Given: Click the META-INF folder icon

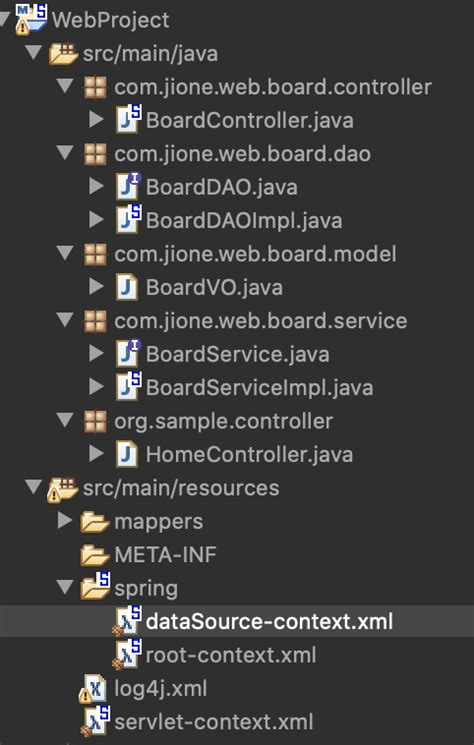Looking at the screenshot, I should coord(95,554).
